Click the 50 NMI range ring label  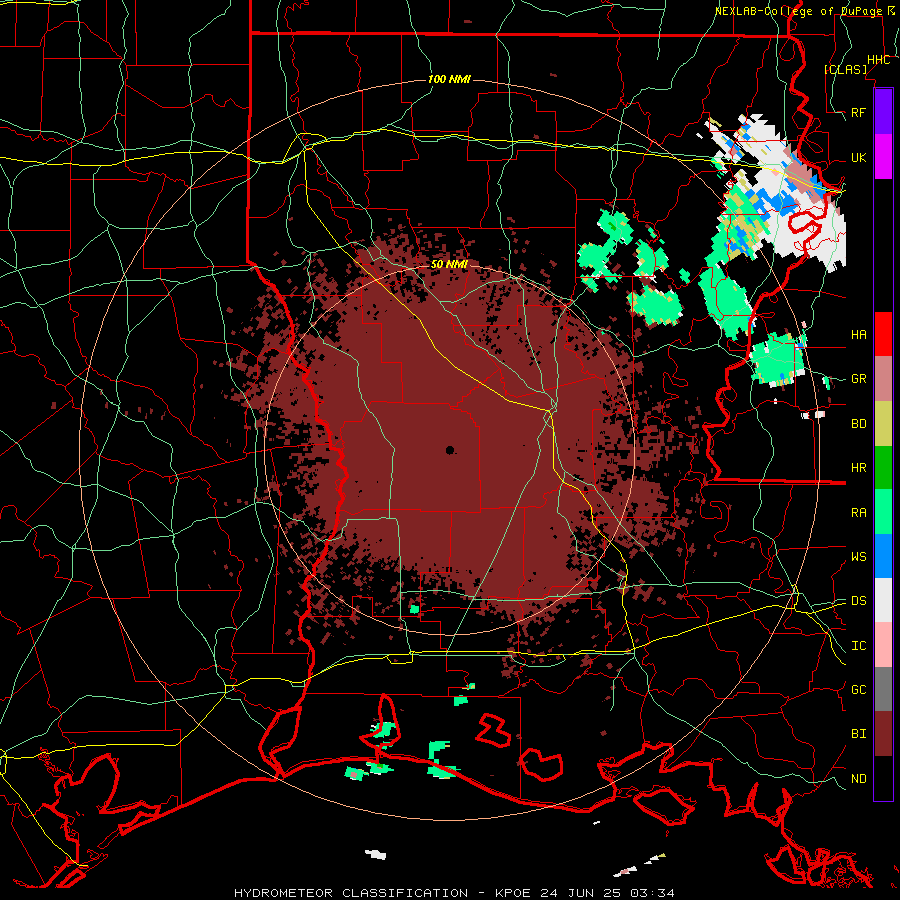click(449, 264)
